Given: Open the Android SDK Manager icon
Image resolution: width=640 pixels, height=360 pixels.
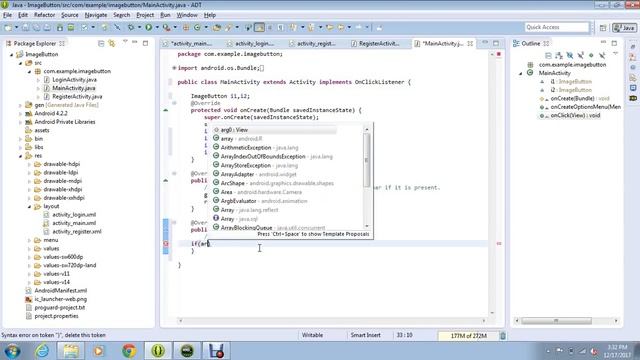Looking at the screenshot, I should [60, 27].
